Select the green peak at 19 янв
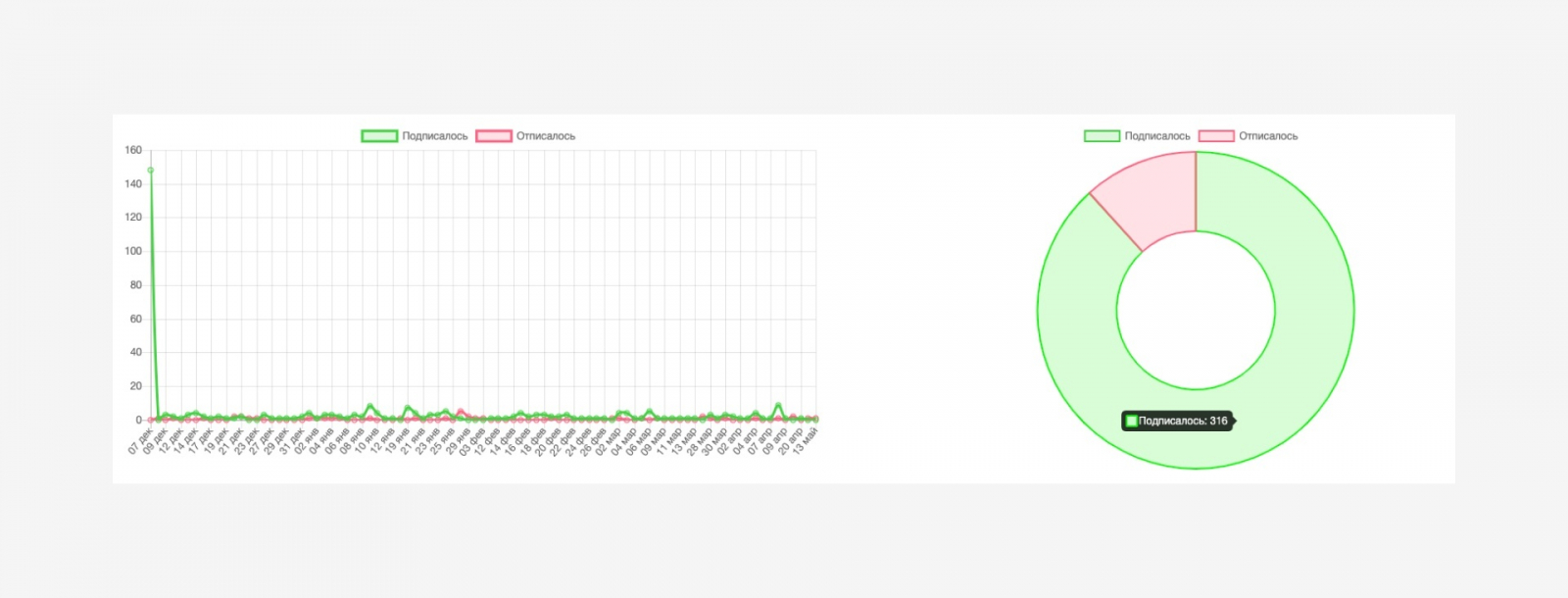 point(408,408)
